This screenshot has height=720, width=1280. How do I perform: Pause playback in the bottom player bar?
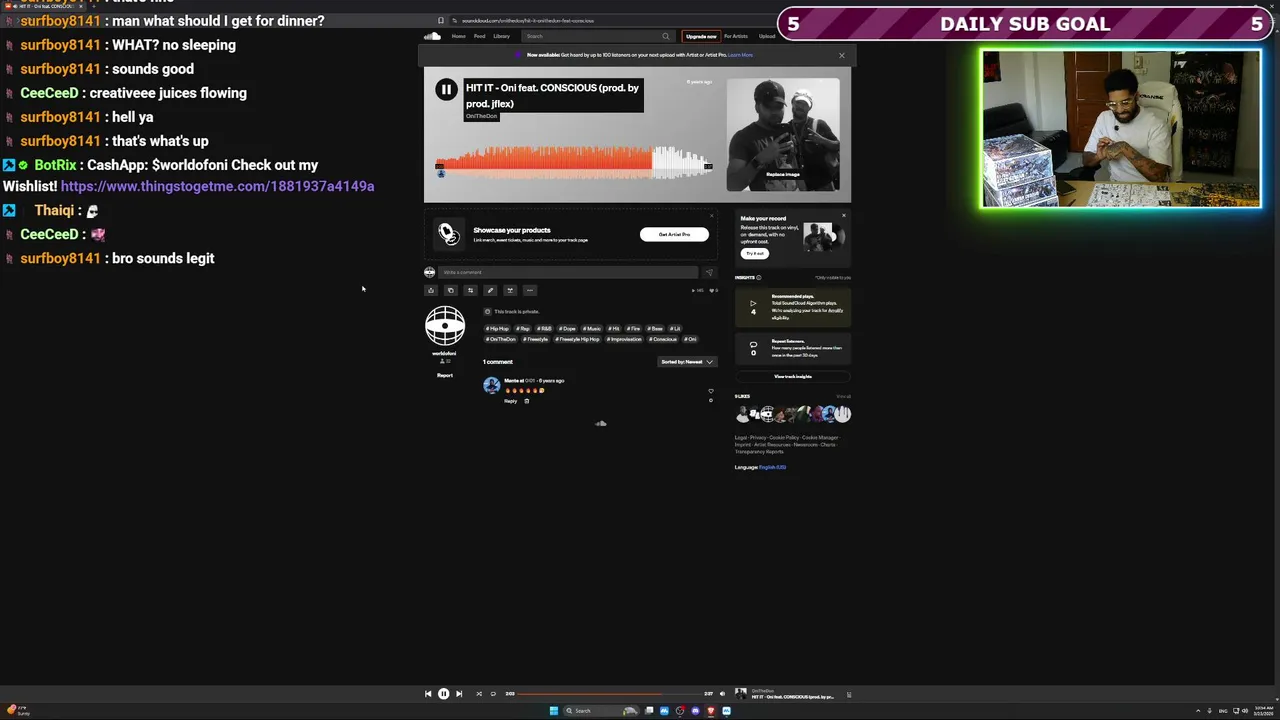coord(443,694)
